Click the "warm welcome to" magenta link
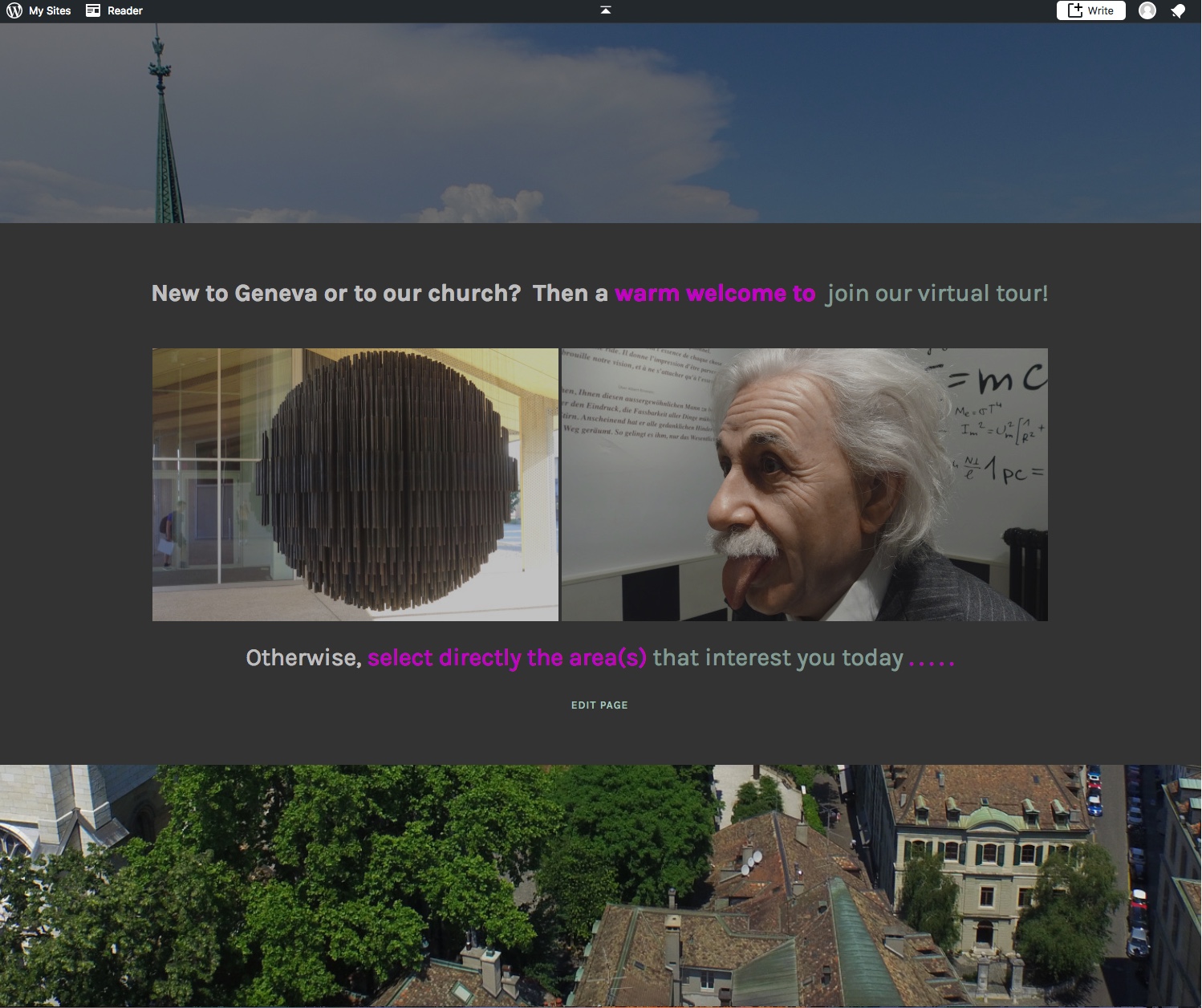Viewport: 1202px width, 1008px height. click(x=715, y=294)
